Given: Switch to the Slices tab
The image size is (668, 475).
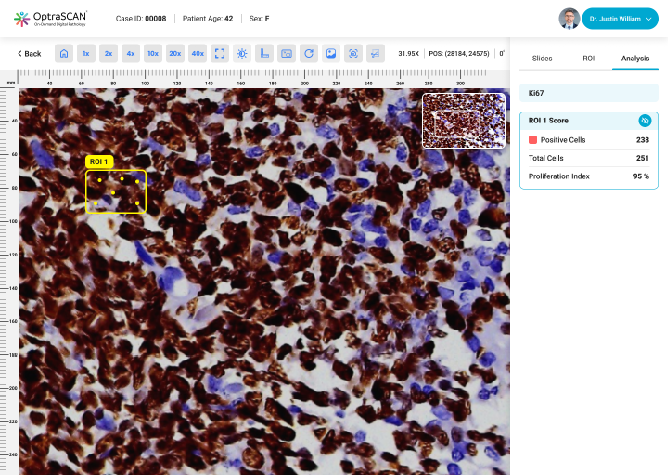Looking at the screenshot, I should [x=542, y=59].
